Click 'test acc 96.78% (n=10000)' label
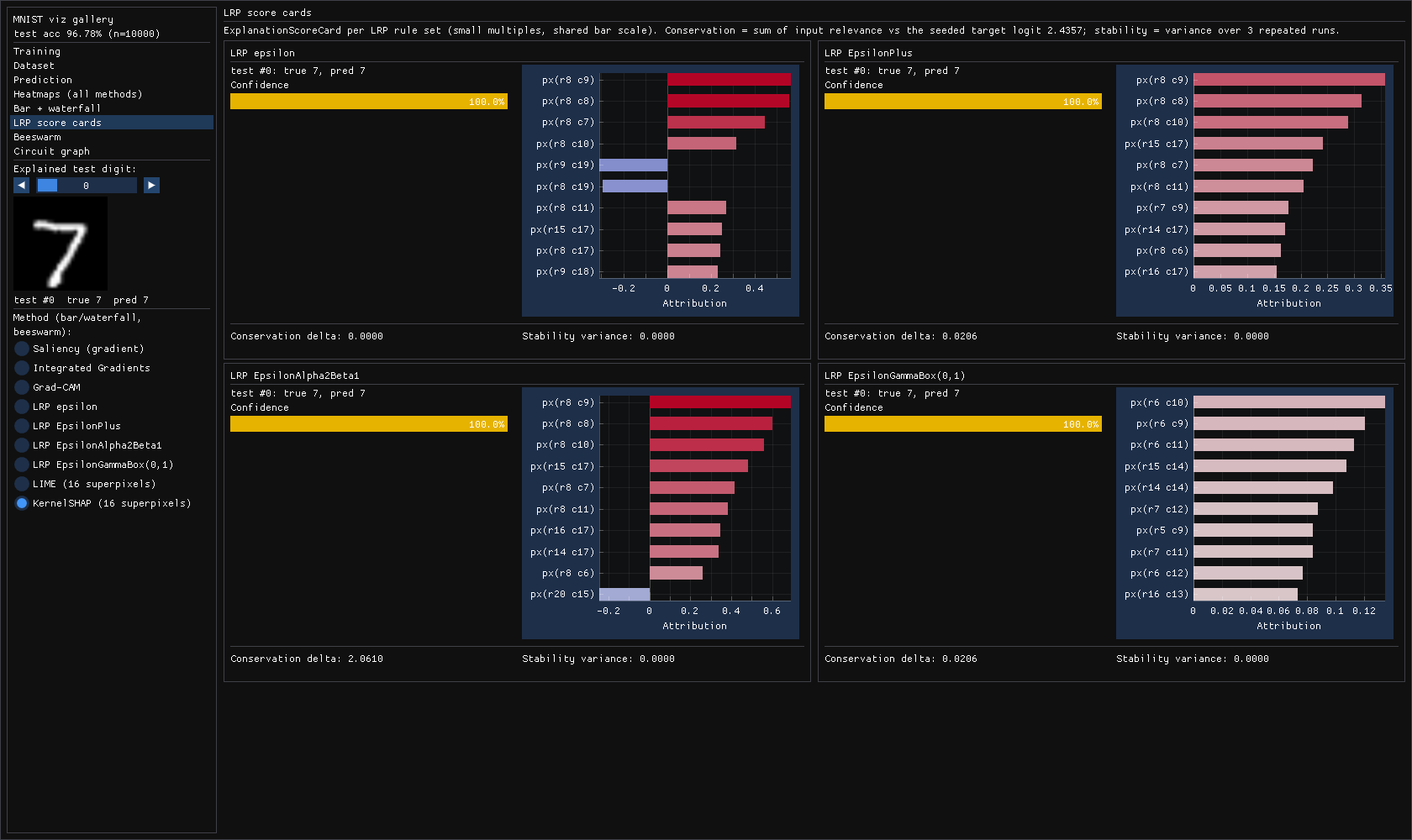The image size is (1412, 840). click(x=87, y=34)
